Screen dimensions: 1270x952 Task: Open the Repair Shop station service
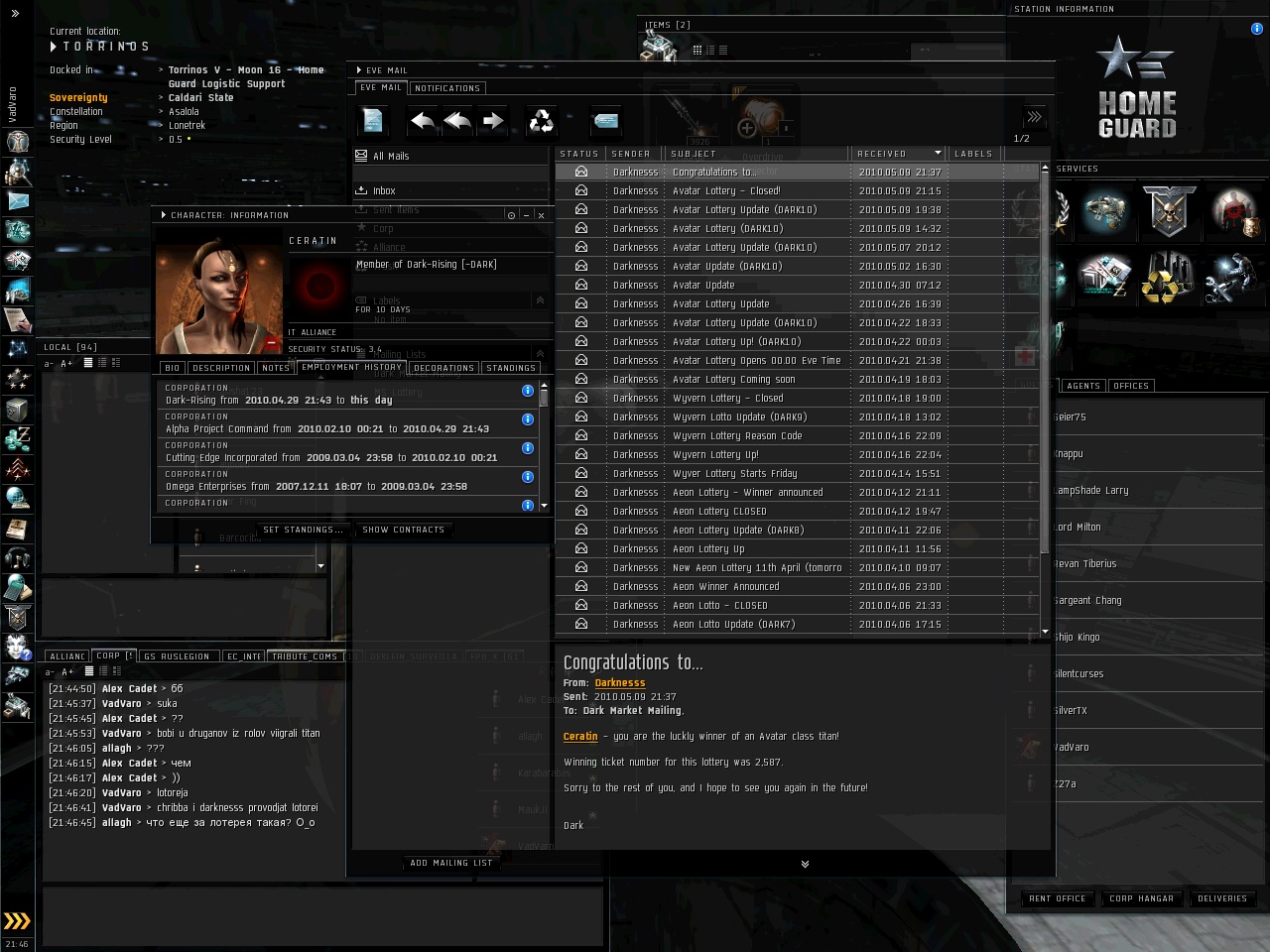(1234, 278)
